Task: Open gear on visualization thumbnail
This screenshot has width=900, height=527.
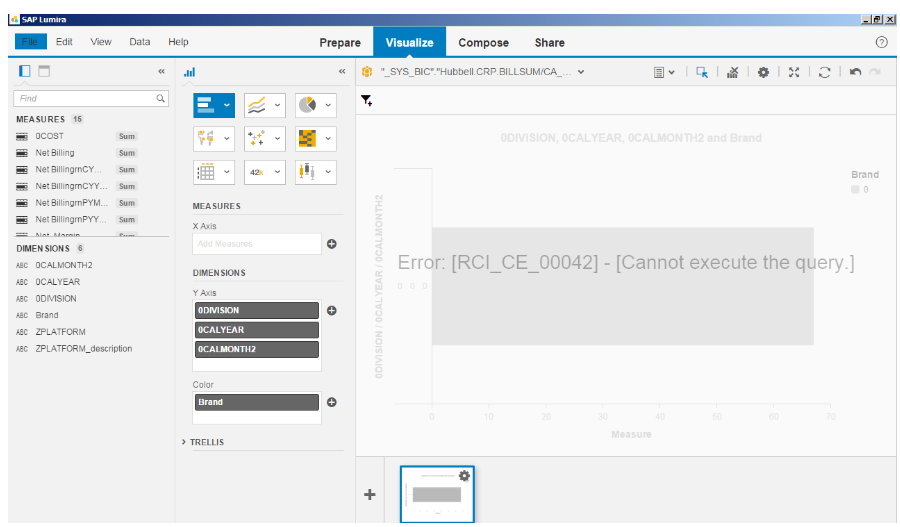Action: tap(464, 476)
